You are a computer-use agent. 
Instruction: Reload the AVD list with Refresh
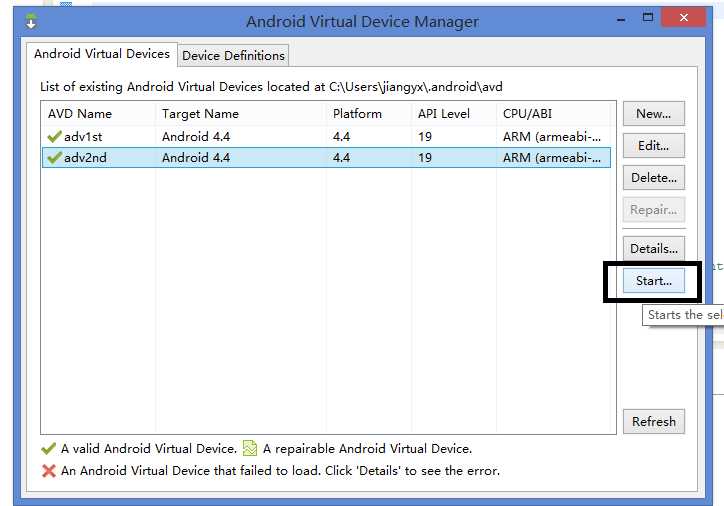pyautogui.click(x=653, y=422)
